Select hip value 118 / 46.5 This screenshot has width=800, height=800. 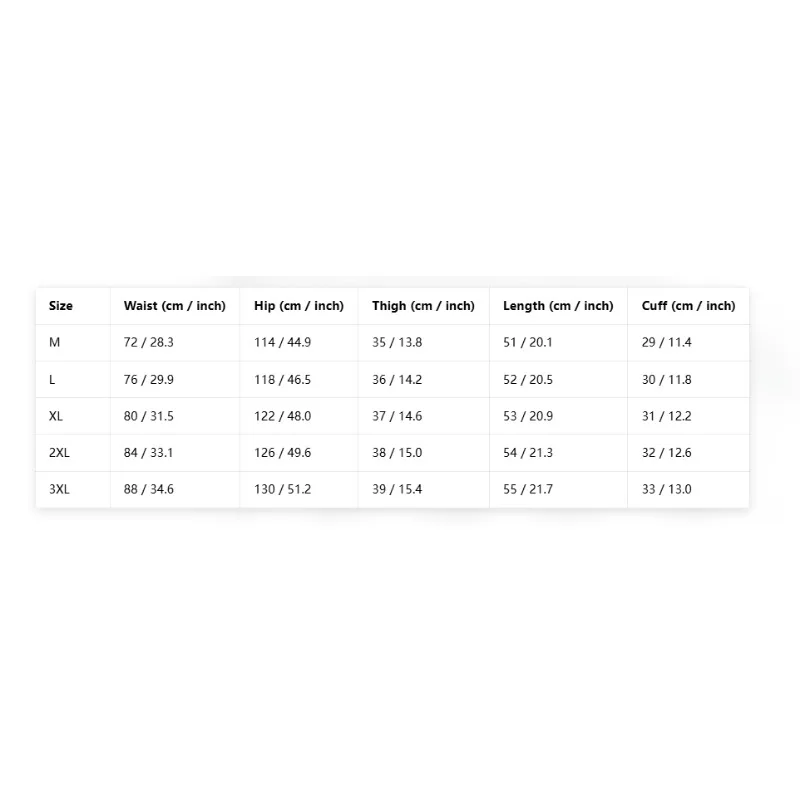283,380
